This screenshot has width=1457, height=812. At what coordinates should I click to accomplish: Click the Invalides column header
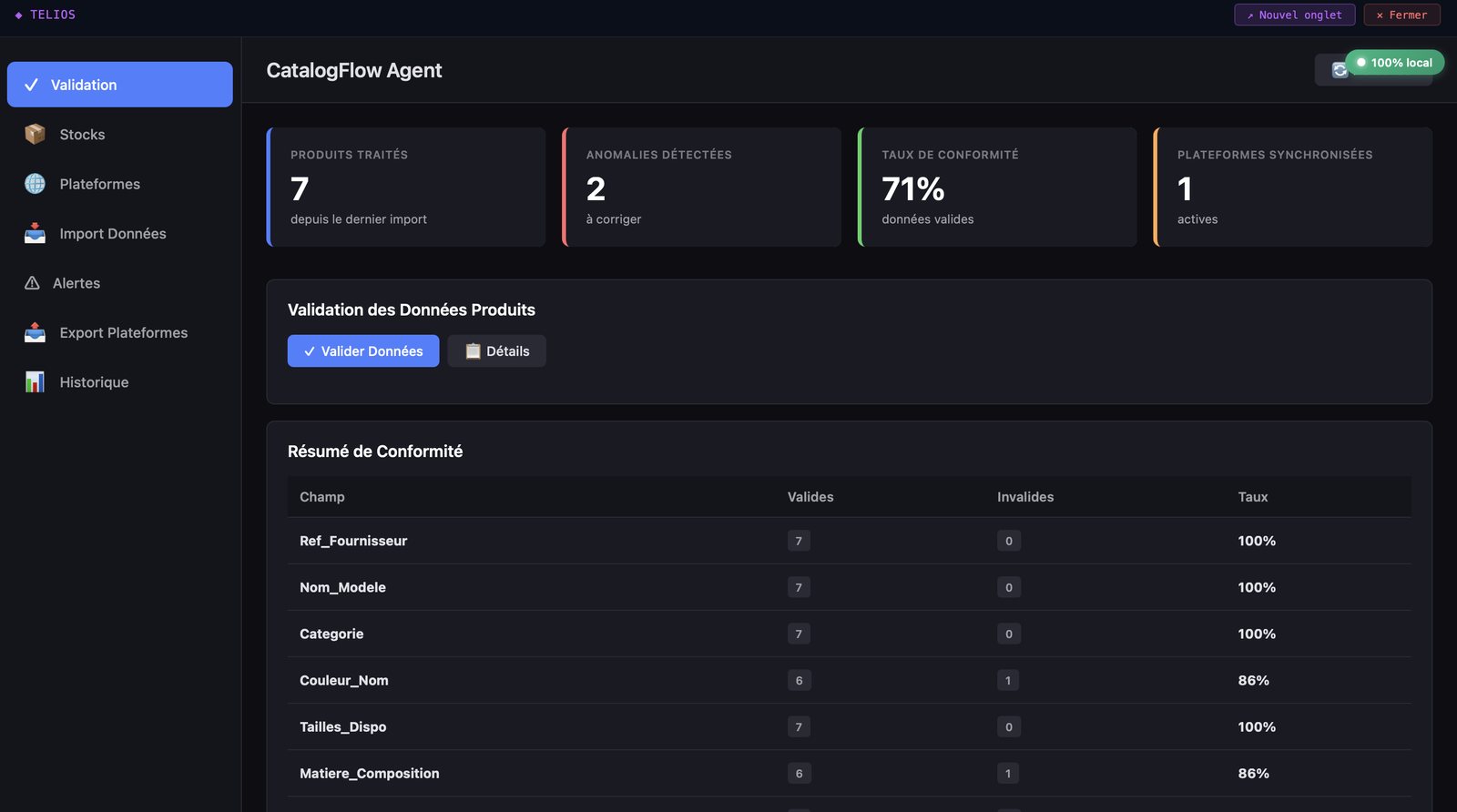coord(1025,497)
